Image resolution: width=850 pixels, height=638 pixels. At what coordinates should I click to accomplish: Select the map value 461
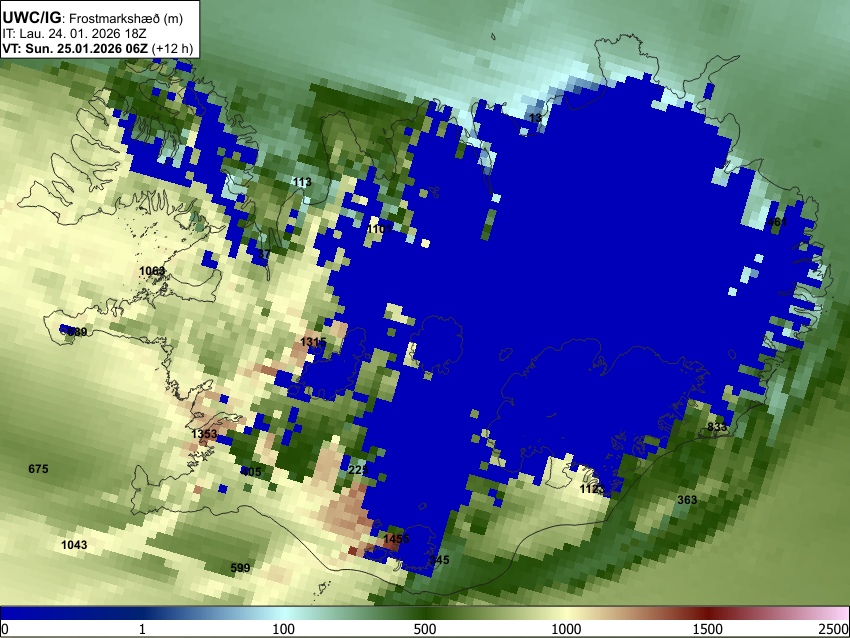(x=777, y=222)
